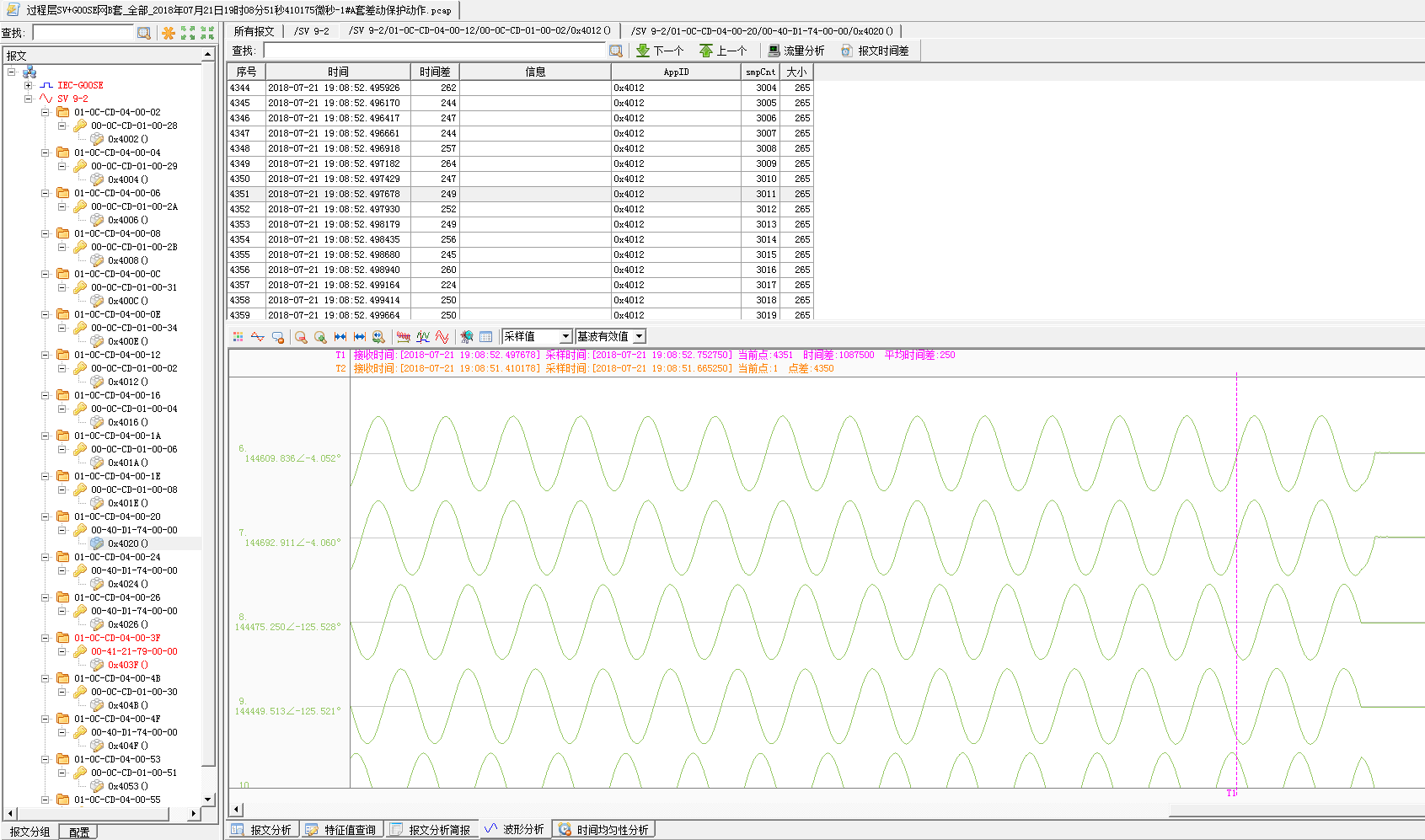Collapse the root network tree node
Image resolution: width=1425 pixels, height=840 pixels.
click(x=12, y=72)
